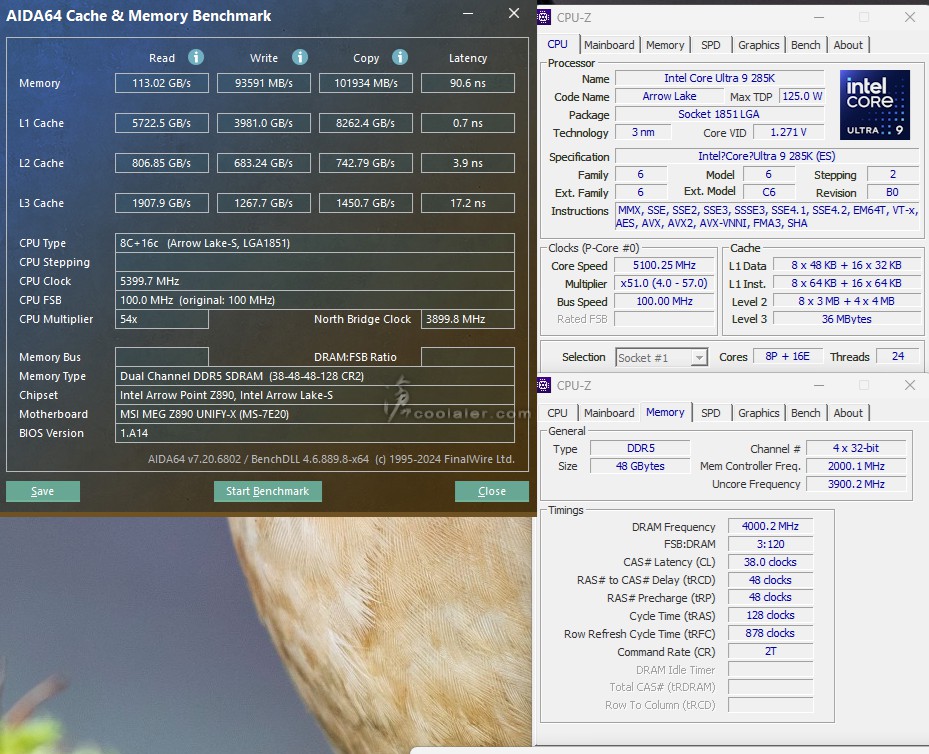This screenshot has height=754, width=929.
Task: Click CPU Multiplier field 54x
Action: click(162, 319)
